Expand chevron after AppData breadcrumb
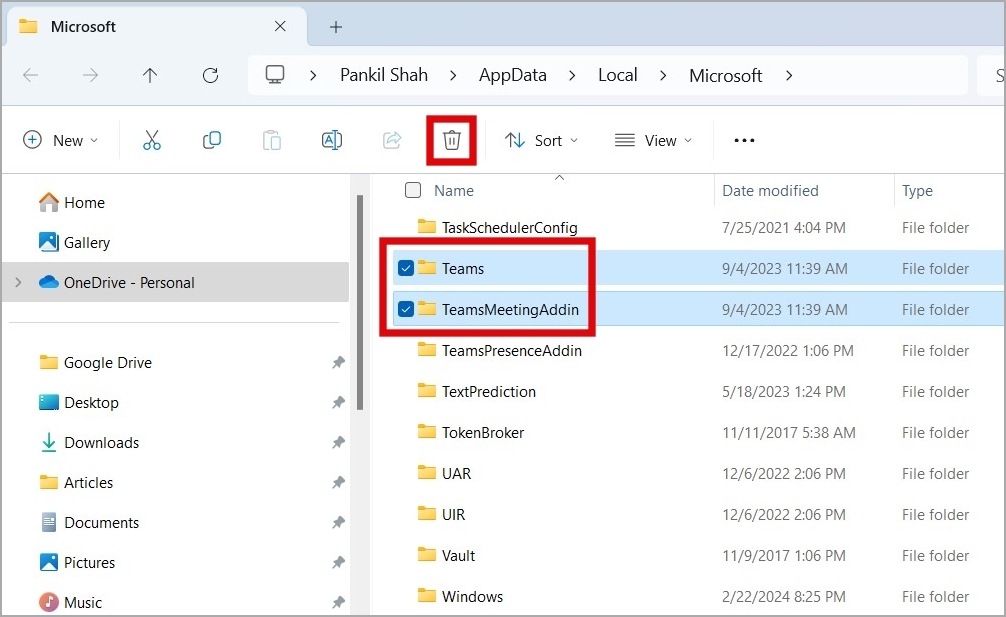Screen dimensions: 1006x617 (x=572, y=76)
